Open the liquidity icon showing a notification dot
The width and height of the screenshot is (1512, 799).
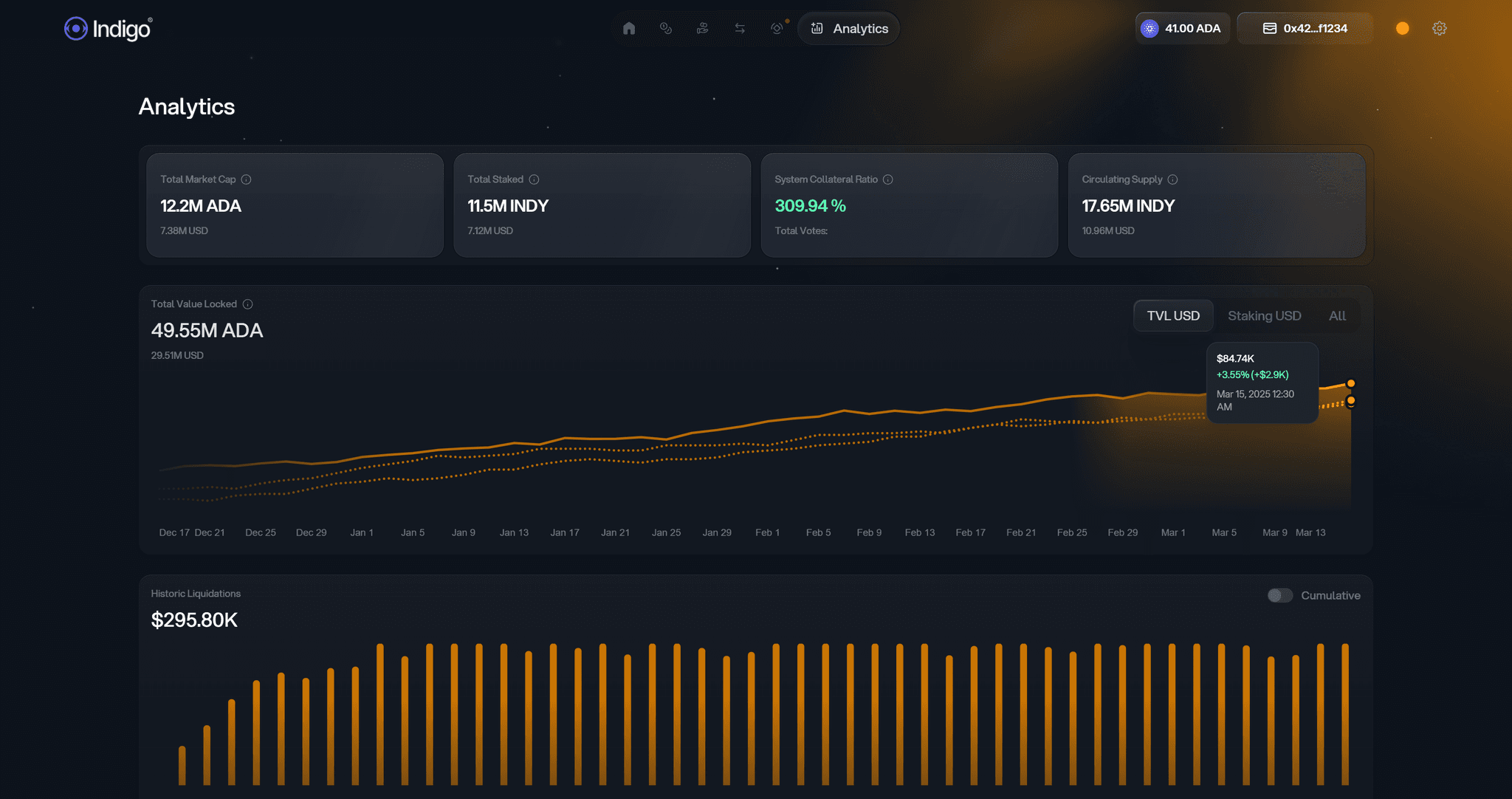pos(776,28)
